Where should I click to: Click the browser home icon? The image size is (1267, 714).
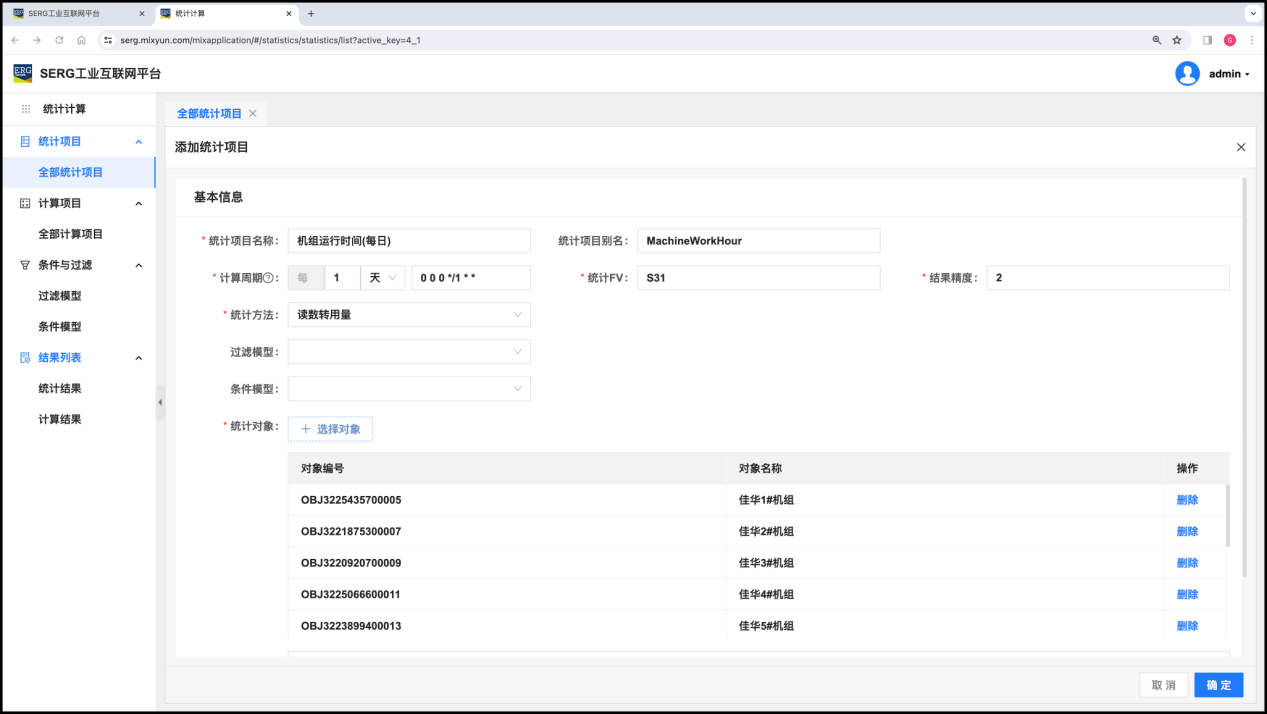[81, 40]
